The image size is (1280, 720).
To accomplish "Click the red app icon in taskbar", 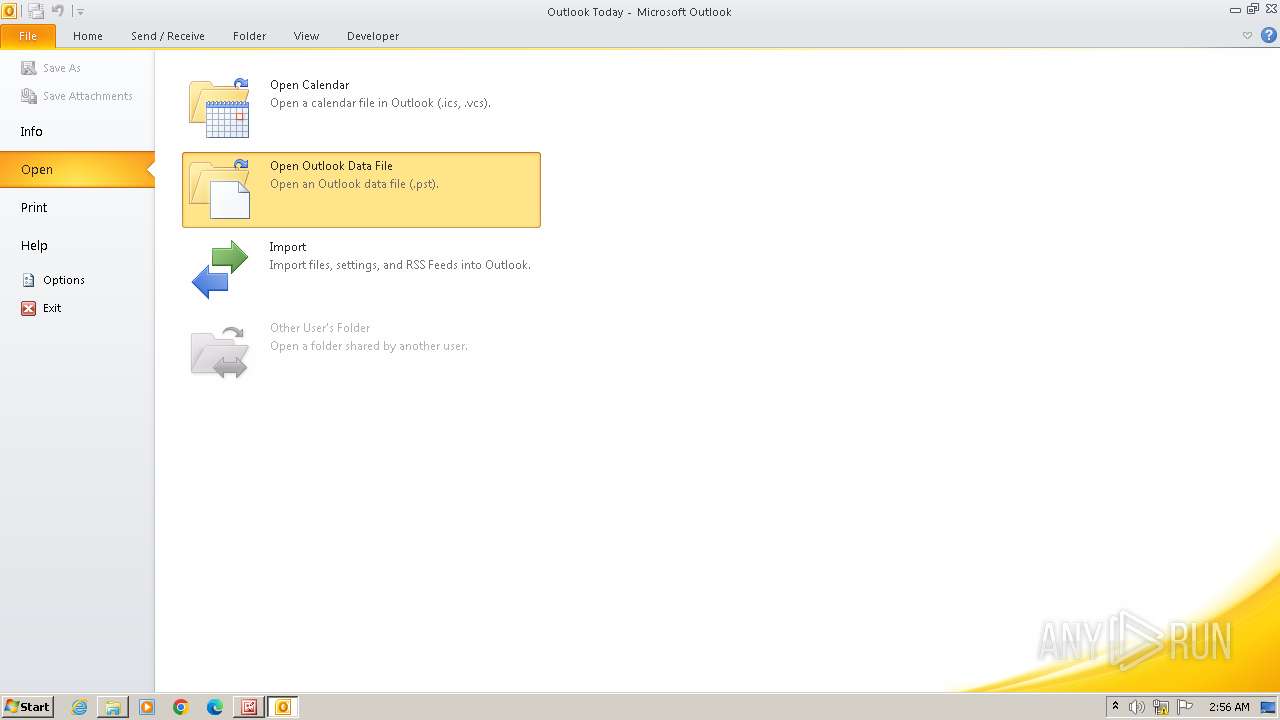I will [249, 707].
